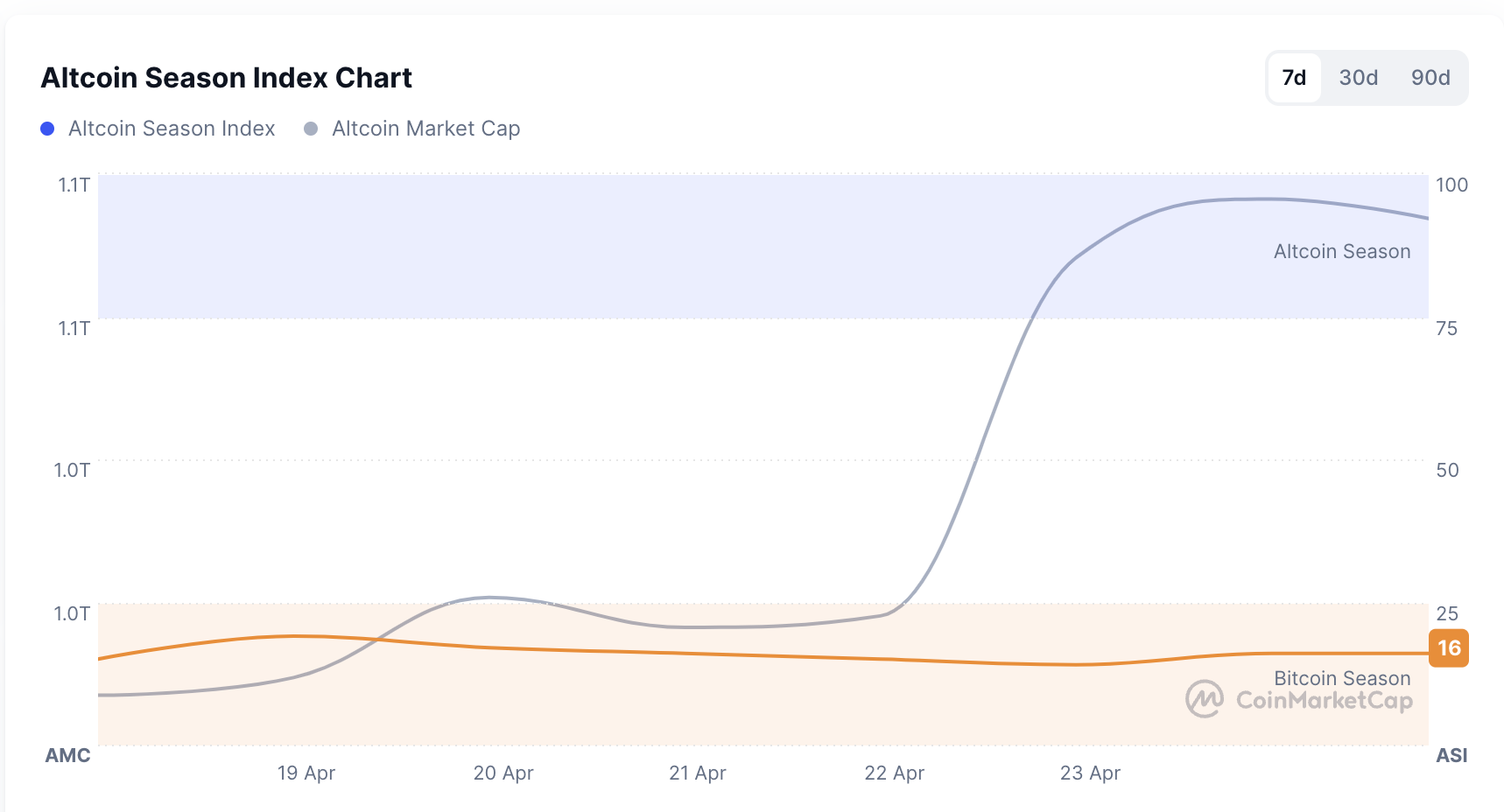Click the 1.1T label on the left axis
This screenshot has width=1504, height=812.
[x=73, y=185]
